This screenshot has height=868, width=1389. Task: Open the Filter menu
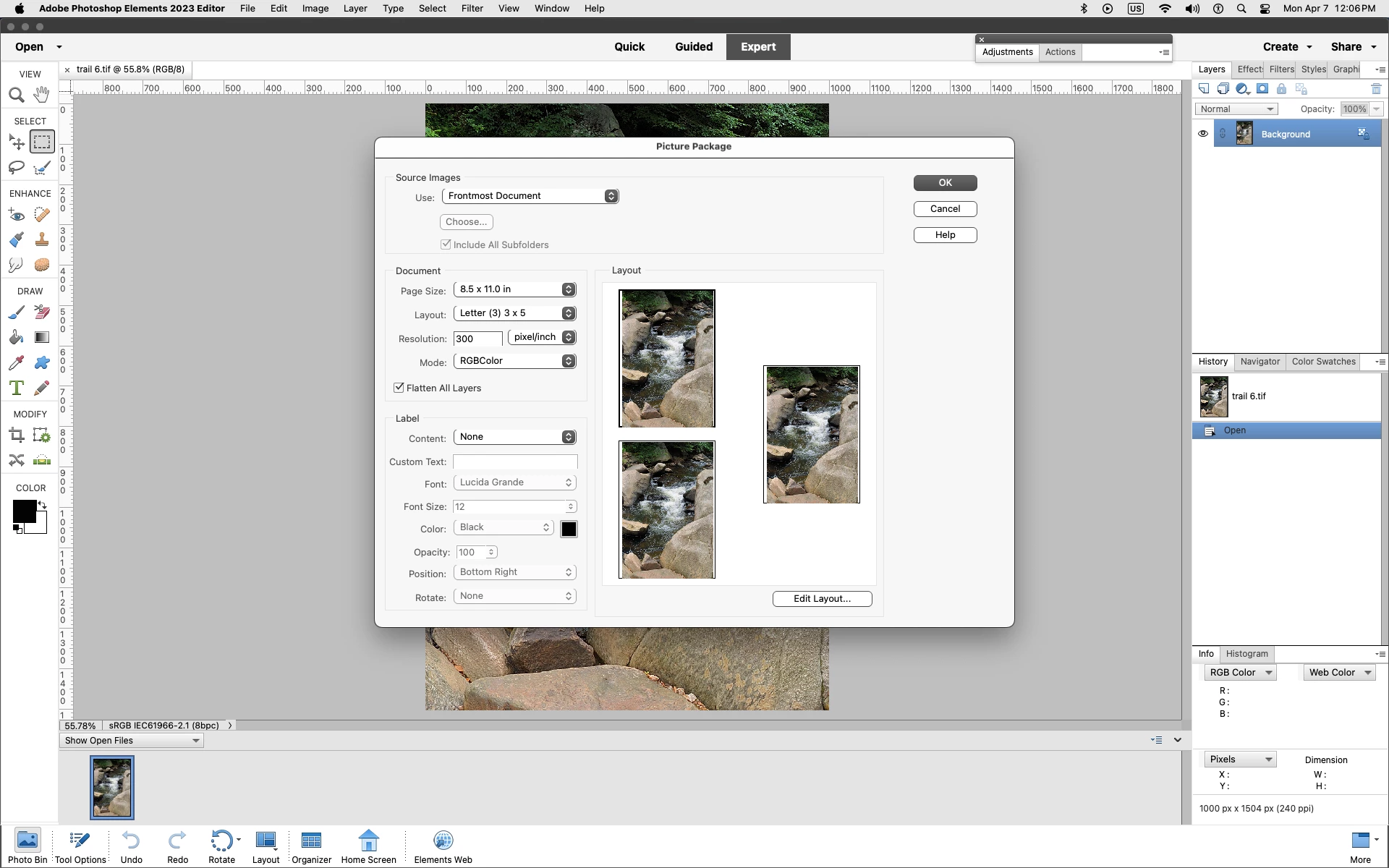pyautogui.click(x=472, y=9)
